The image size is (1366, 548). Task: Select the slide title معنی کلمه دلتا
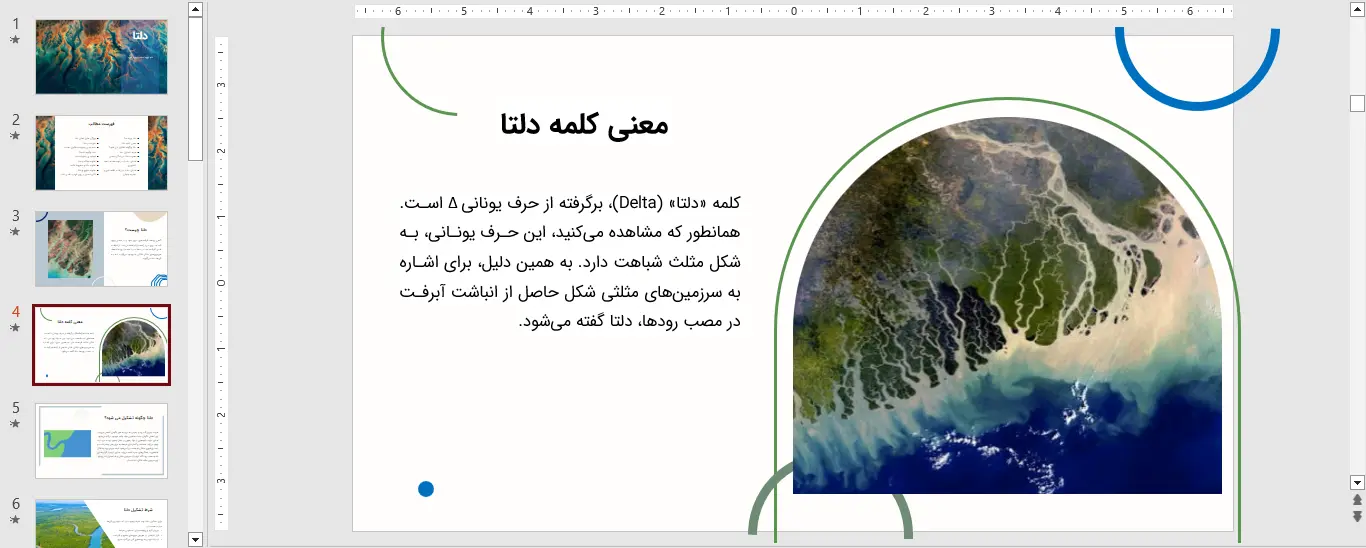tap(584, 125)
